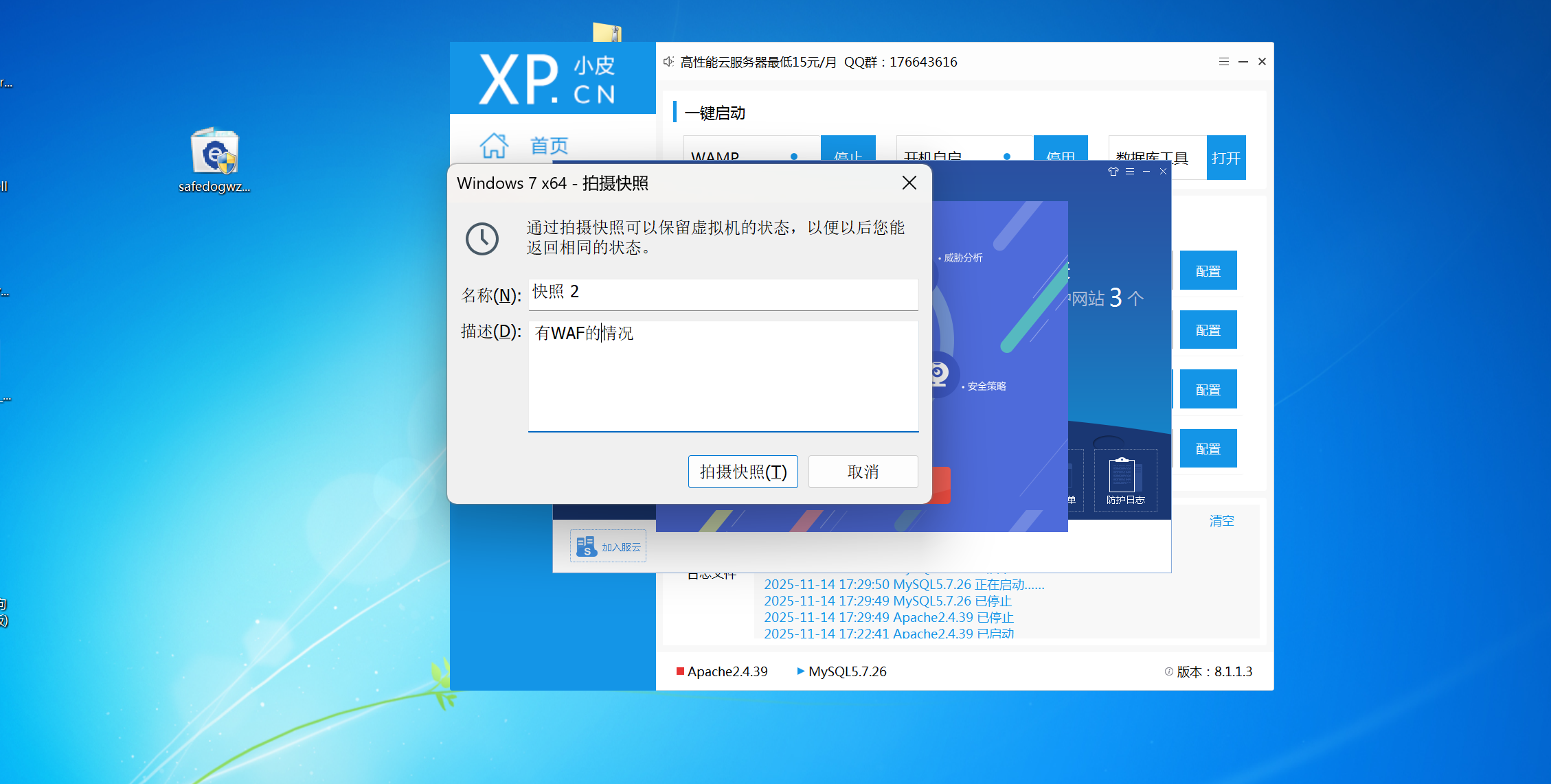This screenshot has width=1551, height=784.
Task: Open phpStudy hamburger menu icon
Action: pyautogui.click(x=1223, y=62)
